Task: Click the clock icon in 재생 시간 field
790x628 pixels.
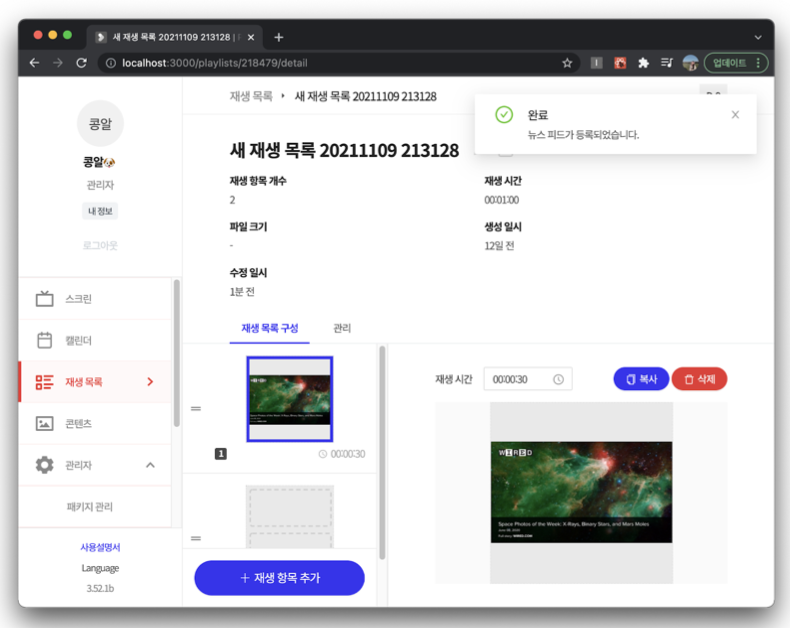Action: pos(558,380)
